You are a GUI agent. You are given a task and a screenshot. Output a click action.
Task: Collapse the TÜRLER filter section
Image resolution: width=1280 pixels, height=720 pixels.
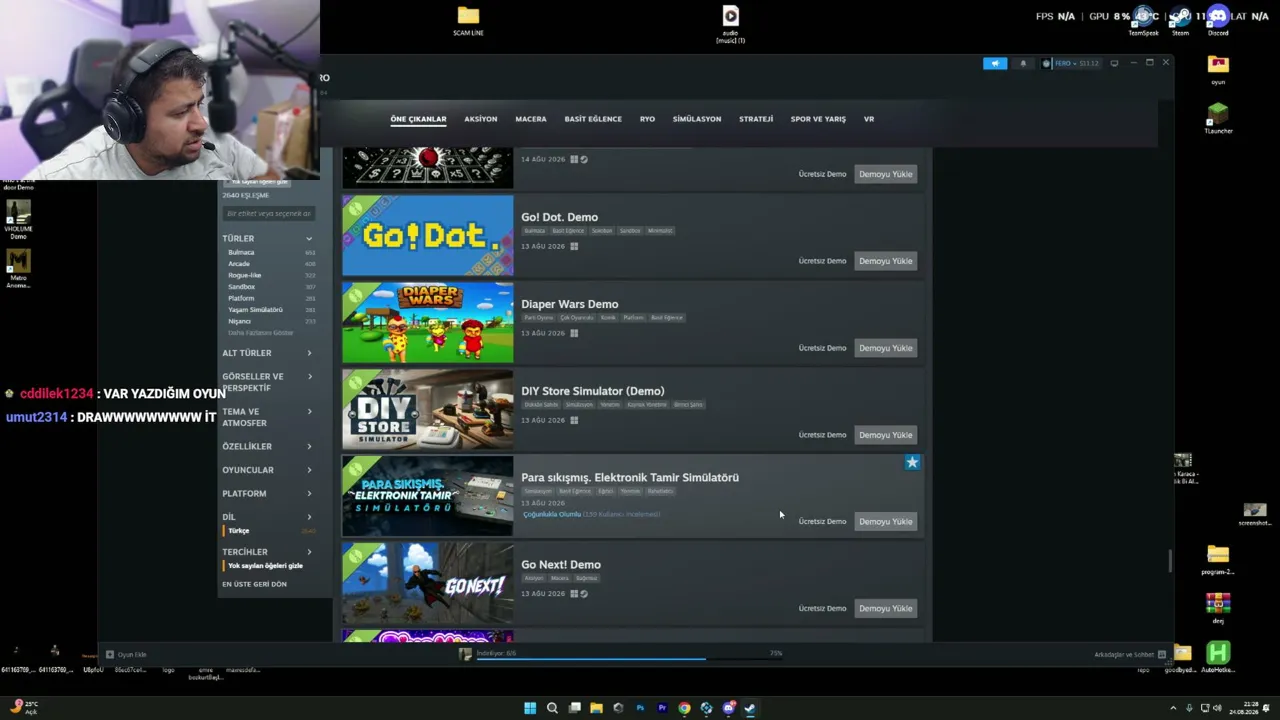(x=267, y=239)
